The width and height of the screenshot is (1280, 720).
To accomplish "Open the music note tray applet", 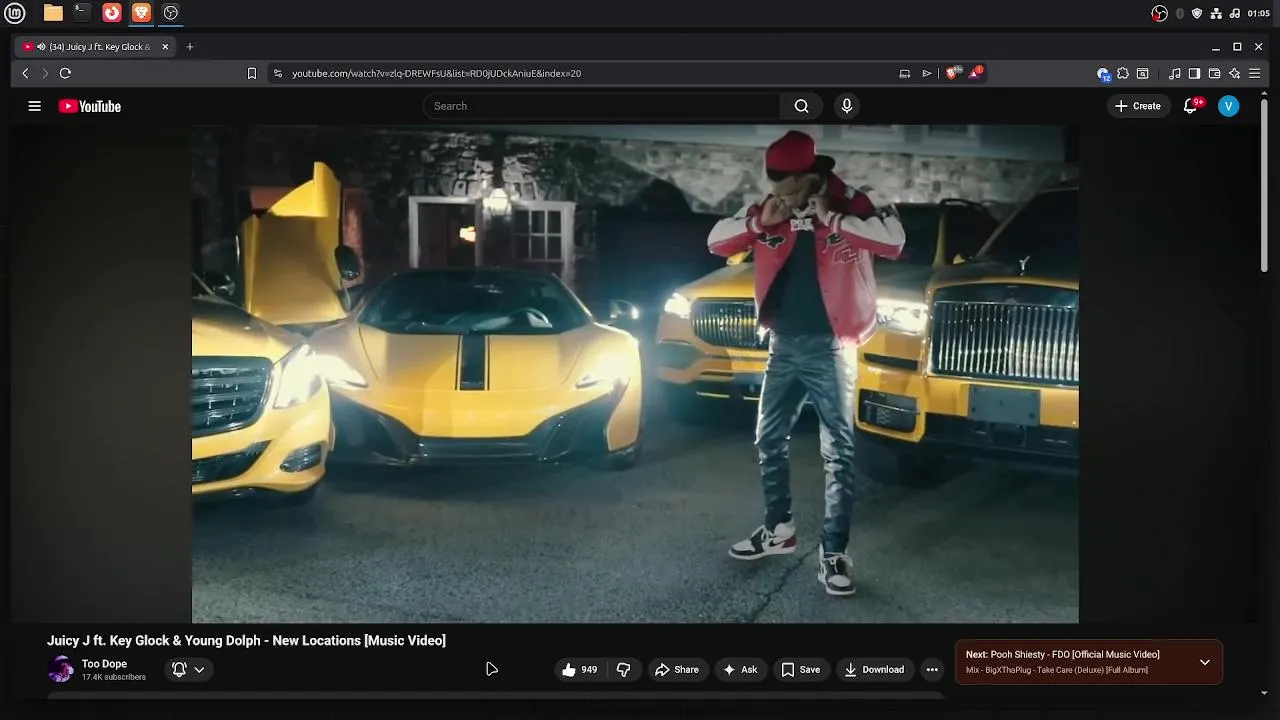I will point(1234,13).
